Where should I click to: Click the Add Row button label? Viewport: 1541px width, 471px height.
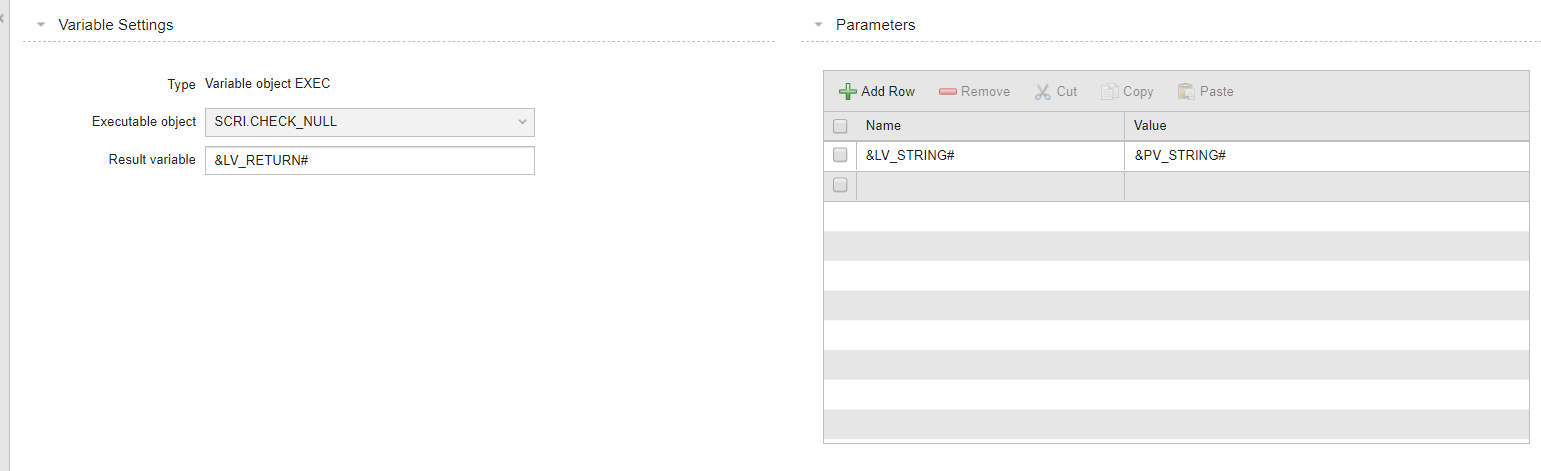click(x=888, y=91)
